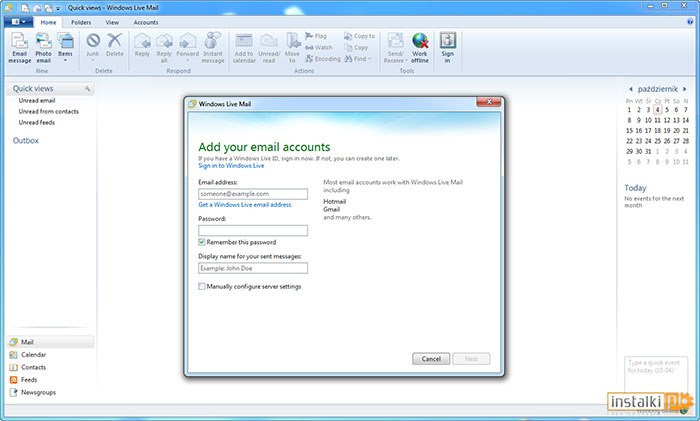Switch to the Folders tab
This screenshot has width=700, height=421.
pos(82,21)
